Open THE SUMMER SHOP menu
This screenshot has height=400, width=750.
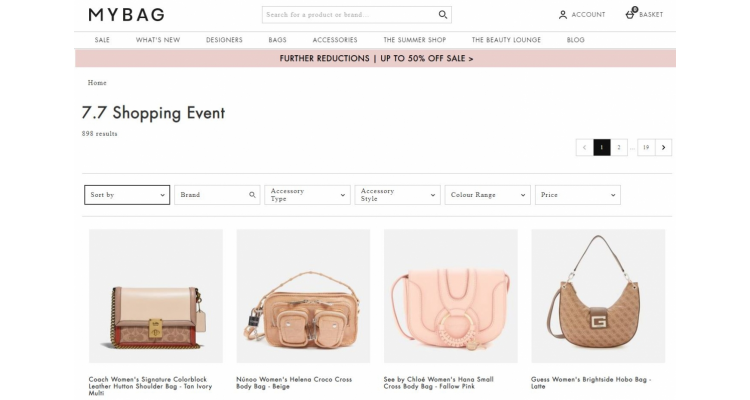(415, 40)
